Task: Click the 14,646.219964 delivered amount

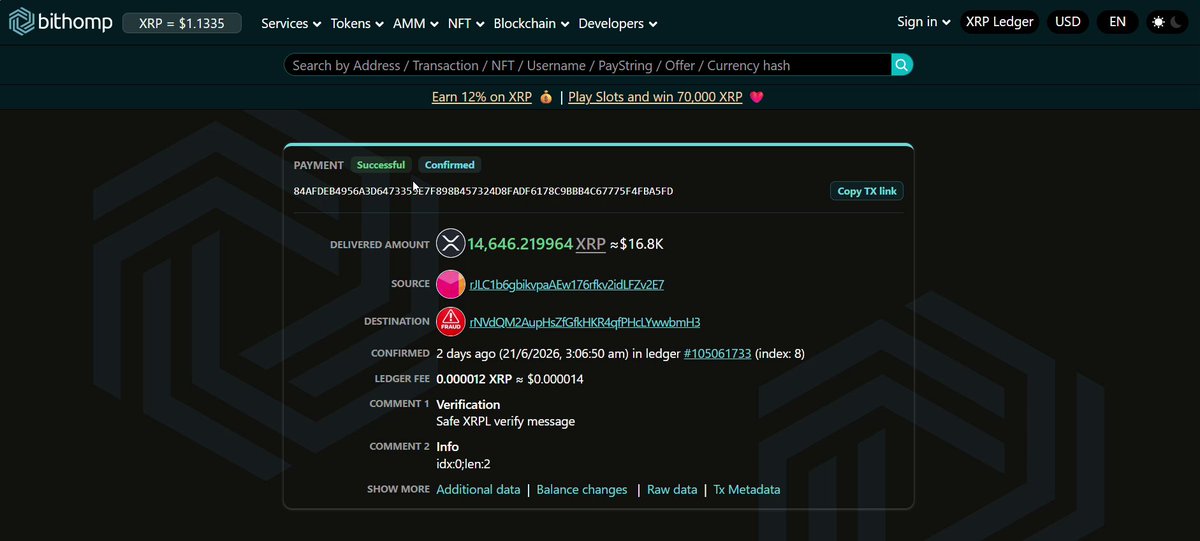Action: pyautogui.click(x=520, y=244)
